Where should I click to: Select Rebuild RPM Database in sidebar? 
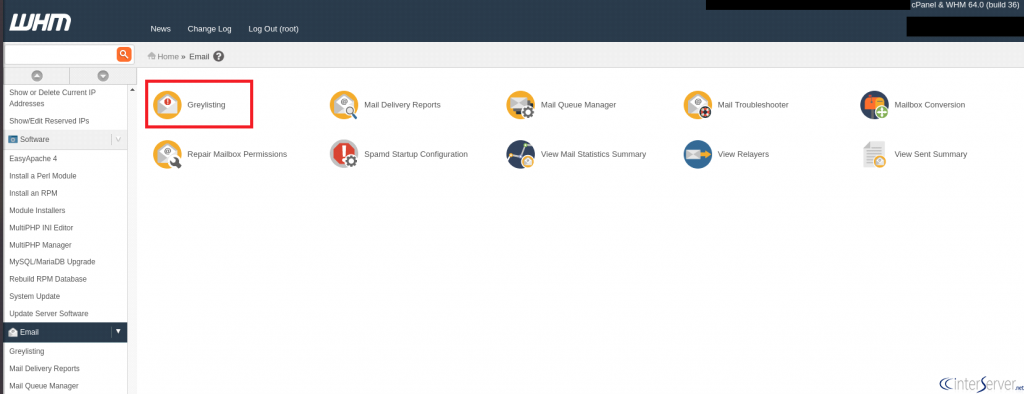pos(48,279)
